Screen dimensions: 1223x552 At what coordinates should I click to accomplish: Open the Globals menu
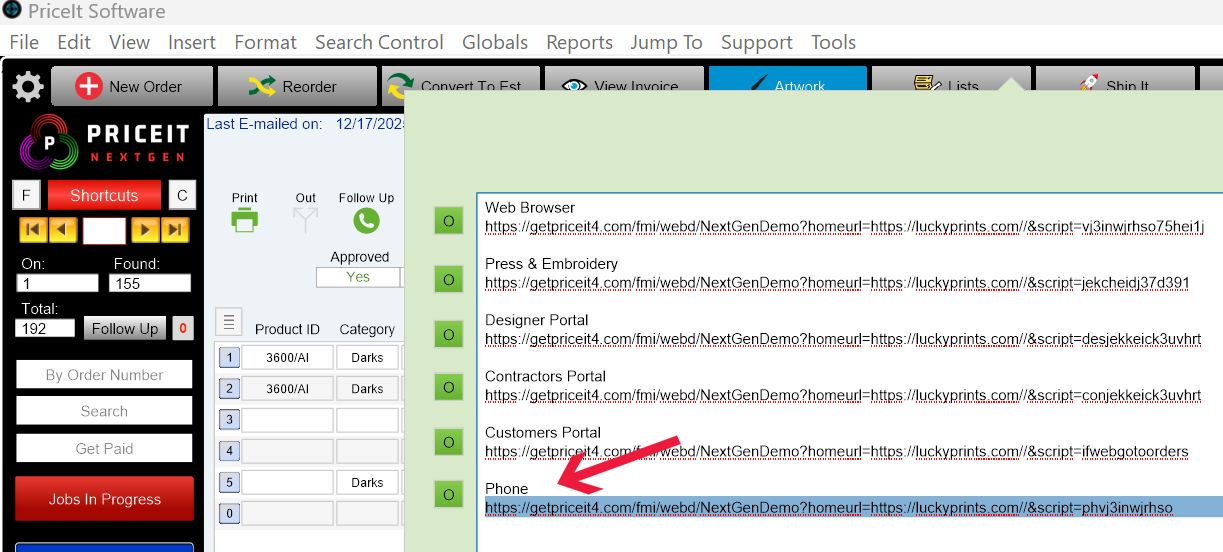(495, 42)
